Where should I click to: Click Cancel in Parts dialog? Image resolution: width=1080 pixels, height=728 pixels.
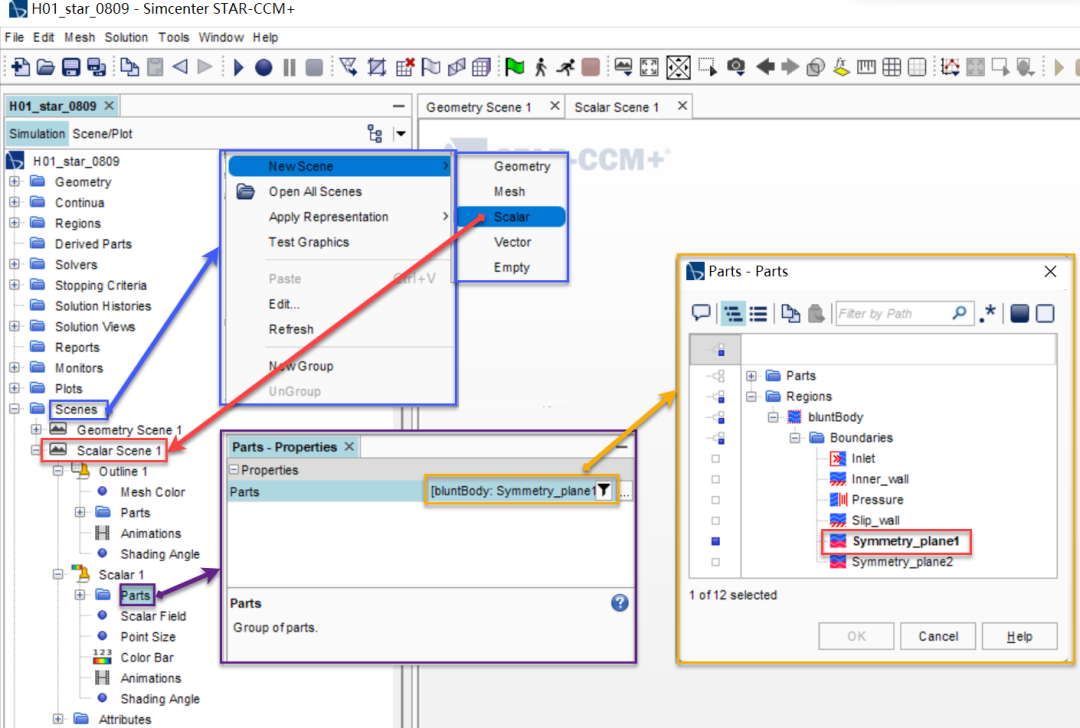(938, 636)
